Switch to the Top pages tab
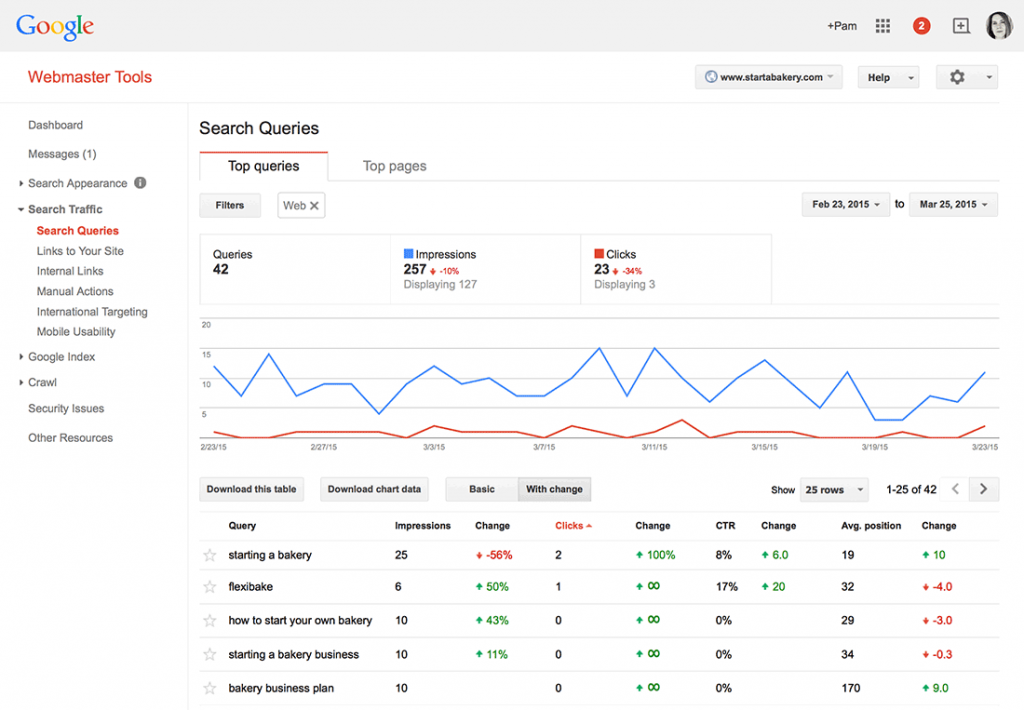 tap(394, 166)
